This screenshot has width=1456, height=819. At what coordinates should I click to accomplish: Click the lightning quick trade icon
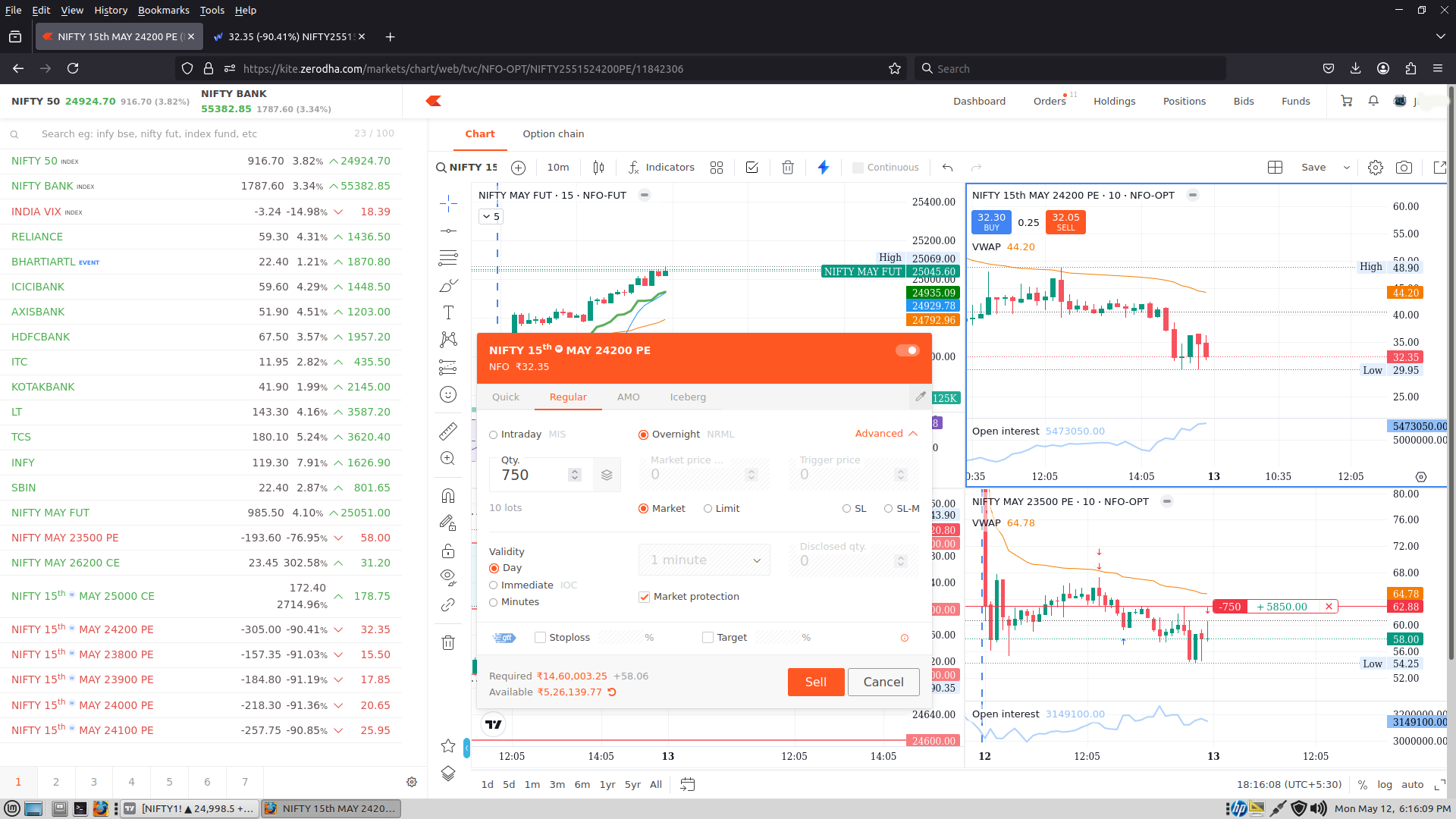click(x=824, y=168)
